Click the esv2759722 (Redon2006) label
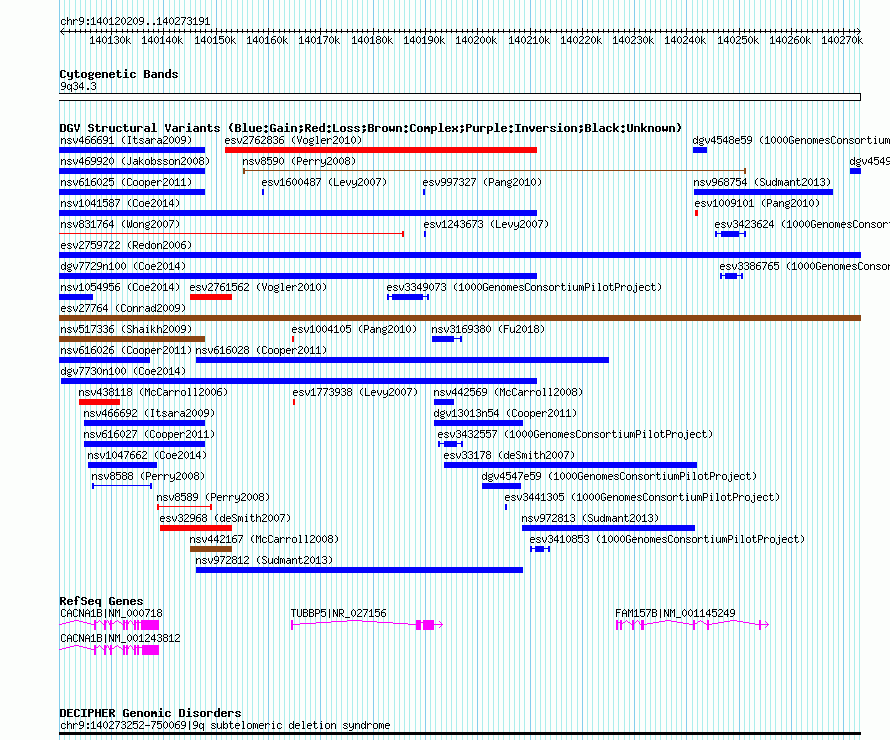890x740 pixels. click(126, 245)
